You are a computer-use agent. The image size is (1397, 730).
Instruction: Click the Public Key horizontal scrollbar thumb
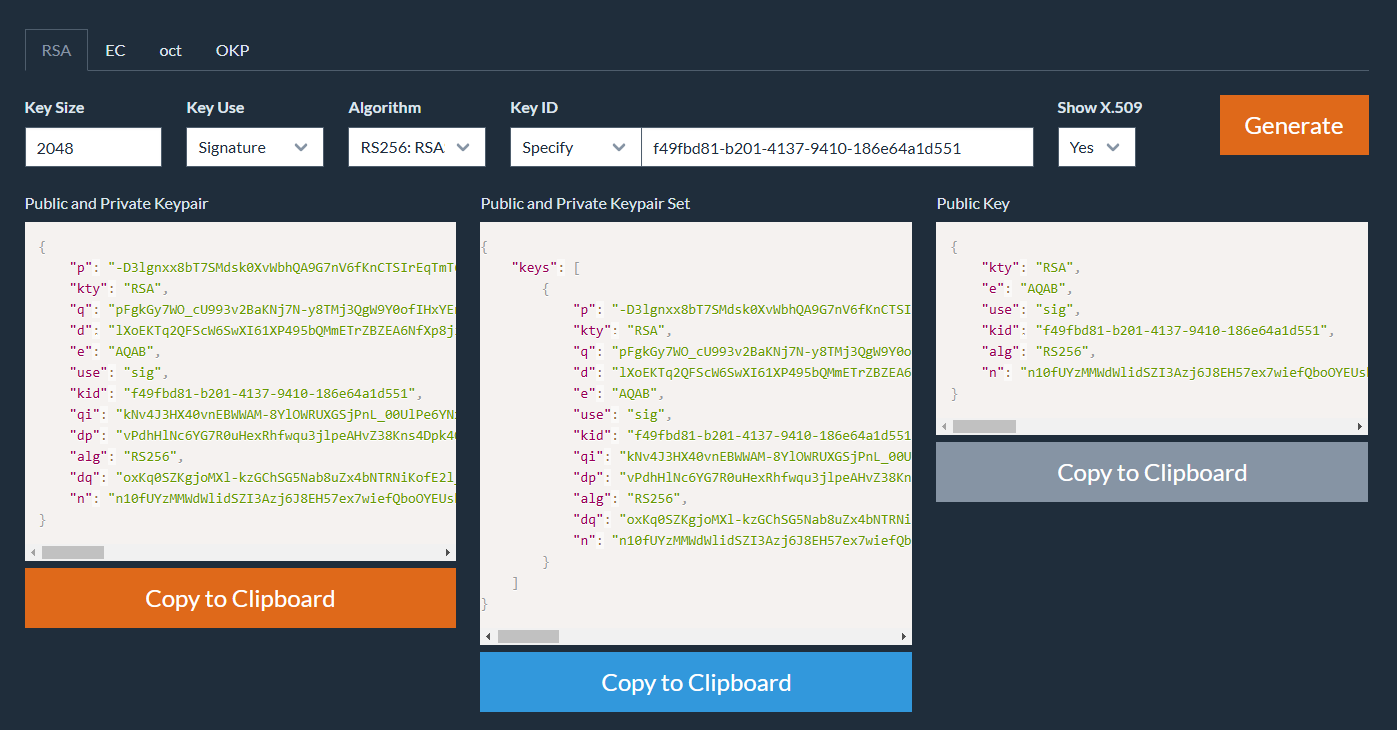[x=984, y=426]
